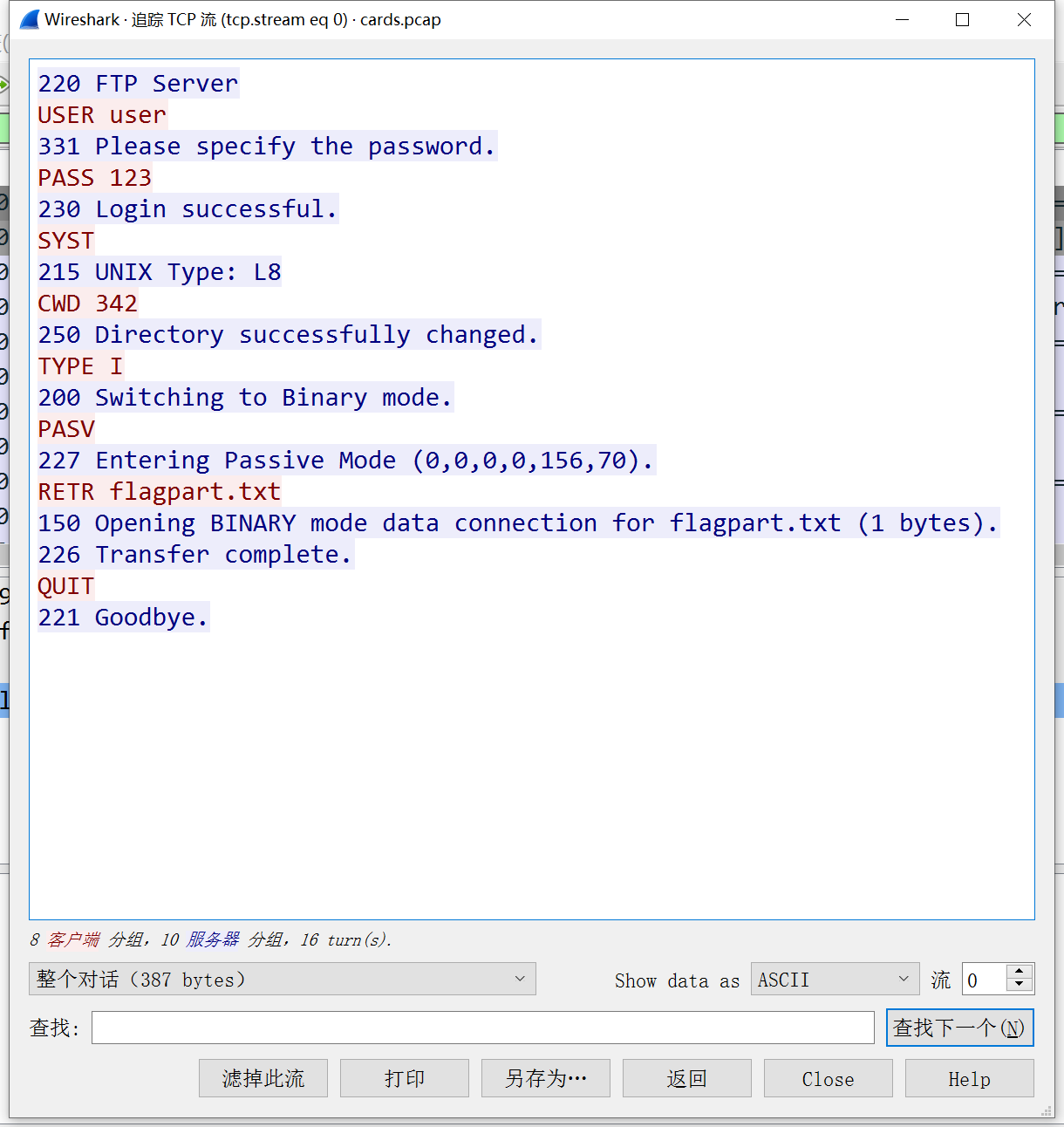Click the line "215 UNIX Type: L8"
Image resolution: width=1064 pixels, height=1127 pixels.
tap(160, 272)
